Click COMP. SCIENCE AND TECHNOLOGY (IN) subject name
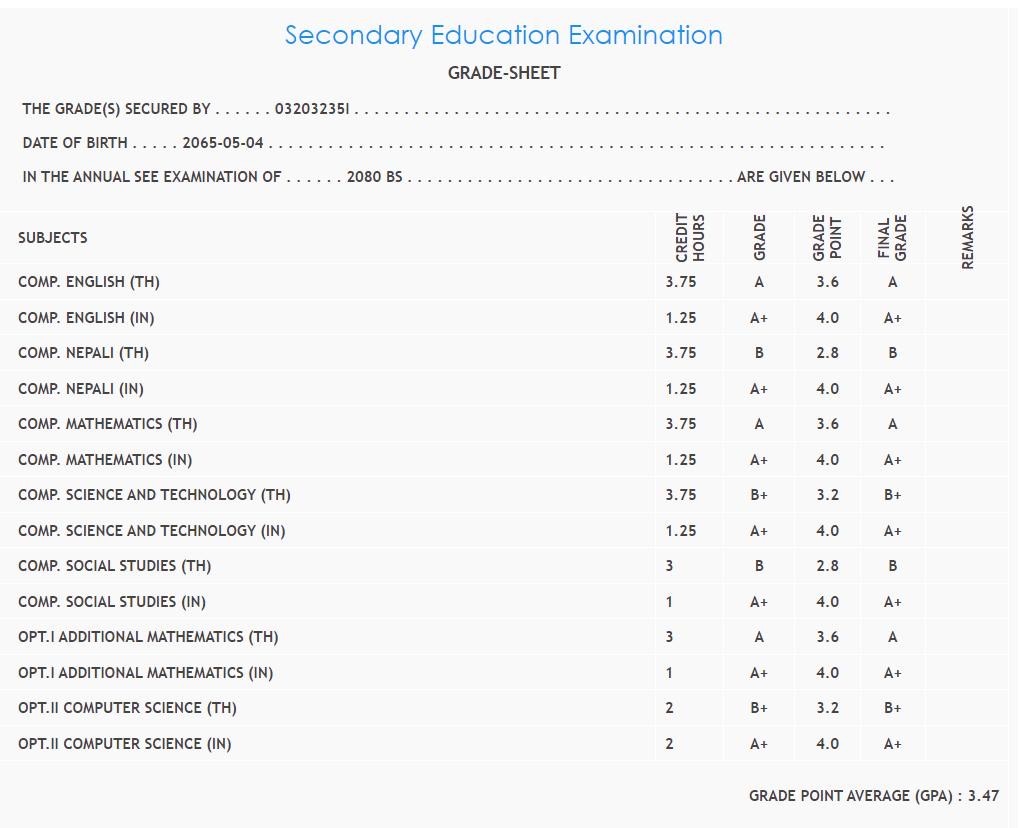The height and width of the screenshot is (828, 1035). [x=152, y=531]
